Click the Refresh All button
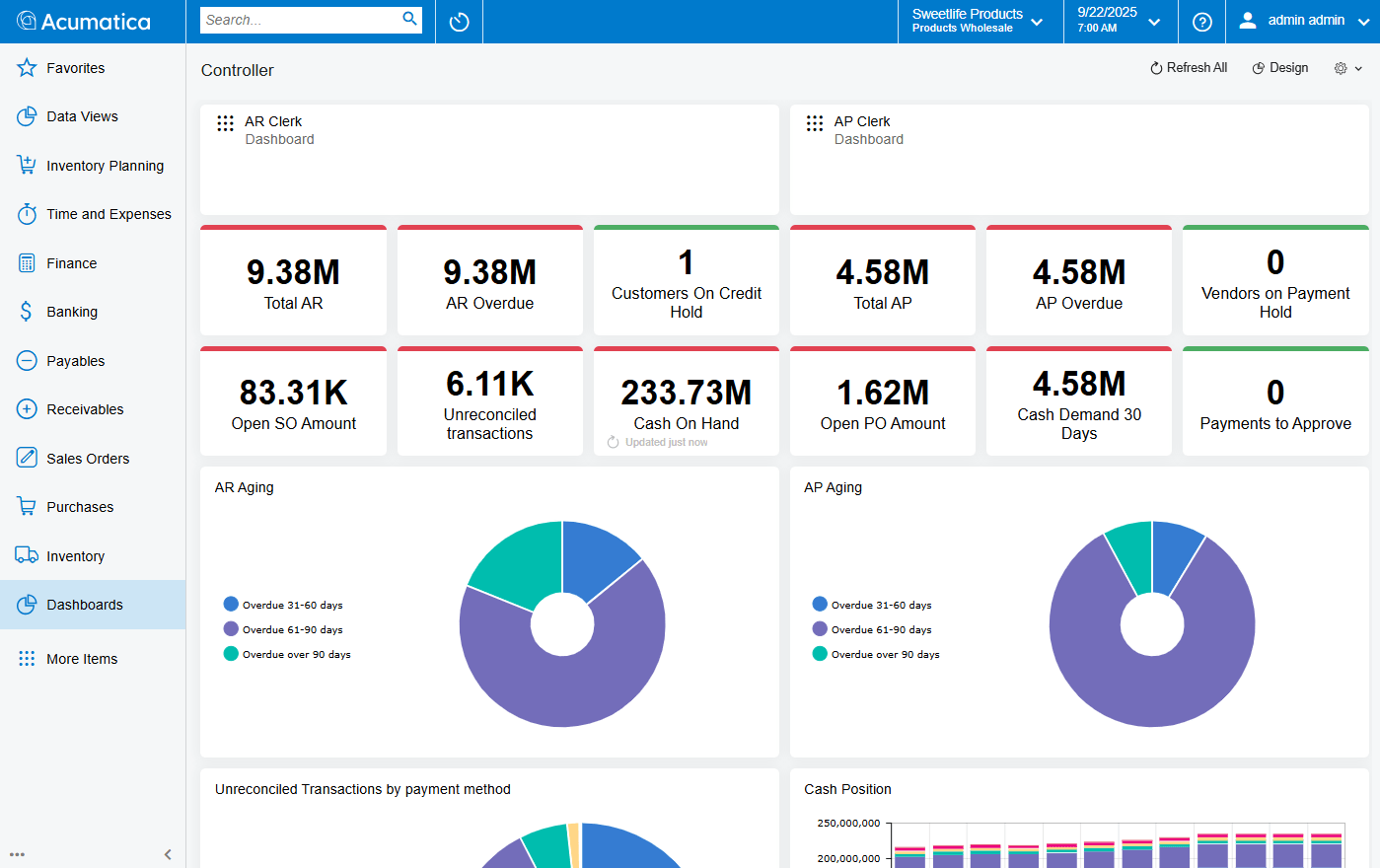The width and height of the screenshot is (1380, 868). pyautogui.click(x=1189, y=68)
